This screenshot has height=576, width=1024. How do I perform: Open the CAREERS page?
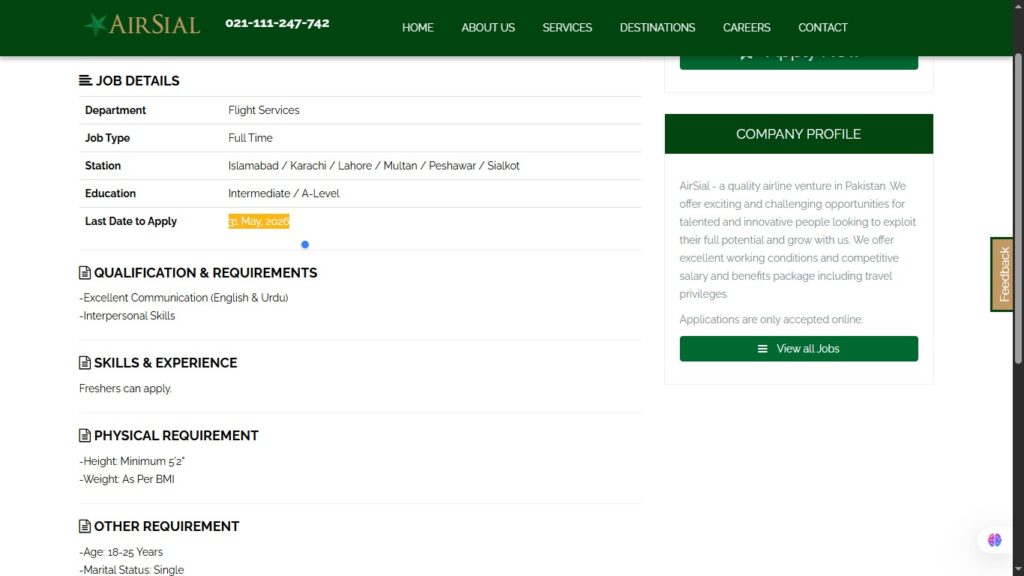[x=746, y=28]
